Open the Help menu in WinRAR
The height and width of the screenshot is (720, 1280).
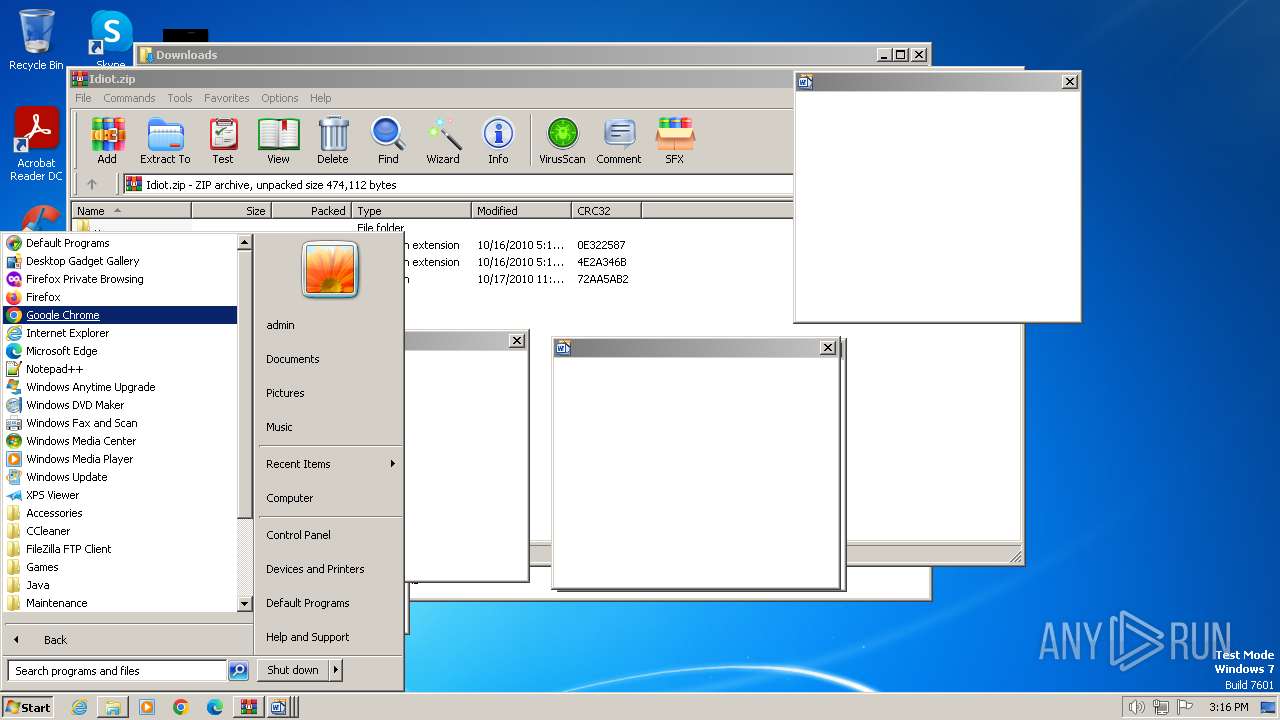[320, 98]
